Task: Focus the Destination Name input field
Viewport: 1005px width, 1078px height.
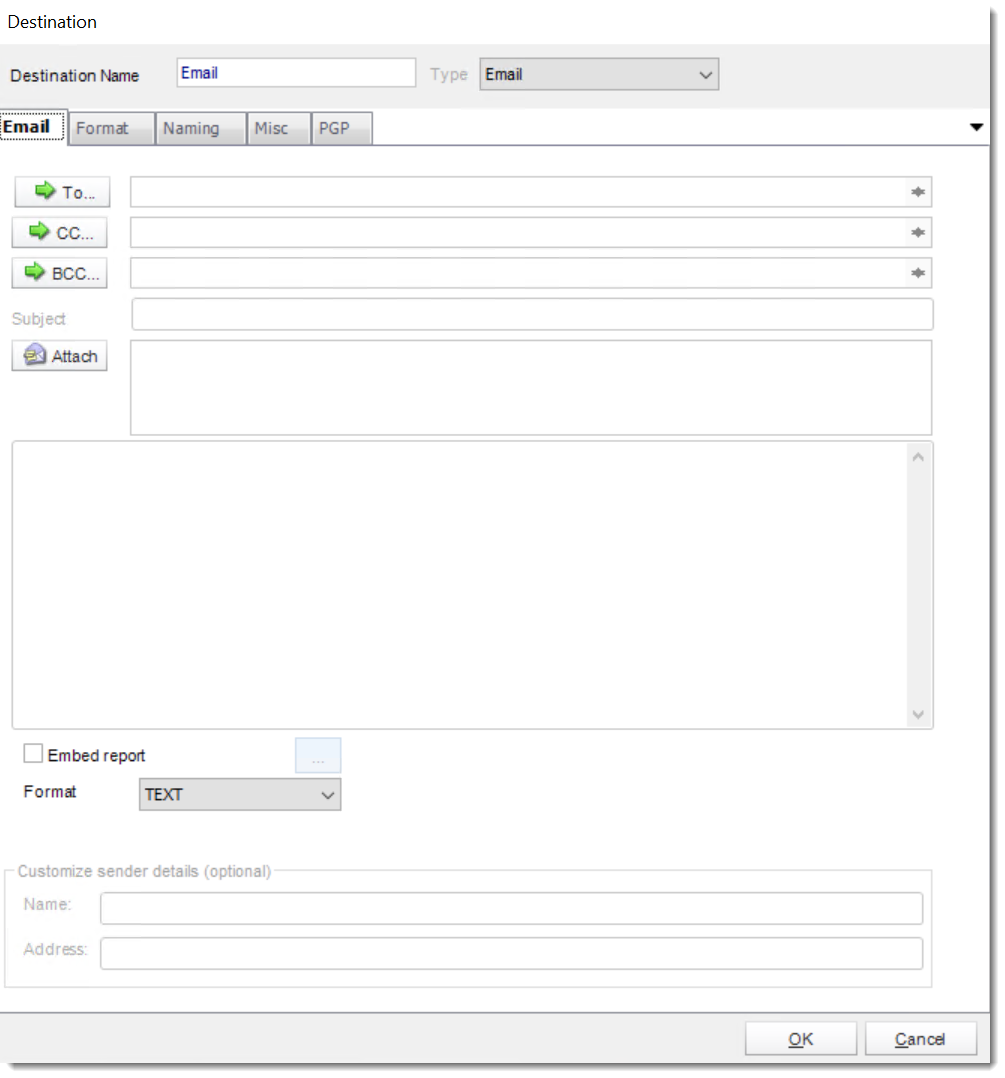Action: [296, 73]
